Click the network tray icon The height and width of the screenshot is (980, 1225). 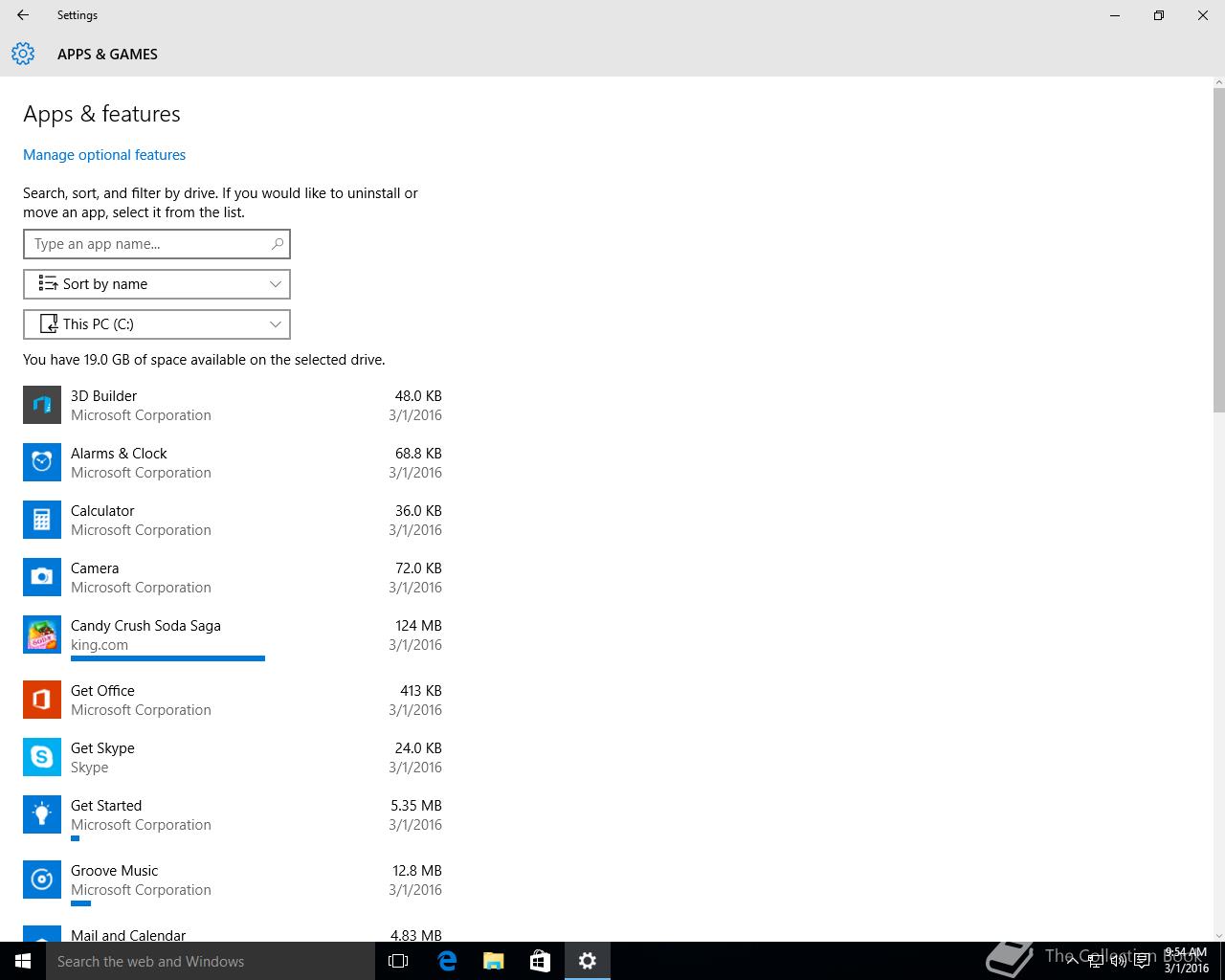[1096, 961]
